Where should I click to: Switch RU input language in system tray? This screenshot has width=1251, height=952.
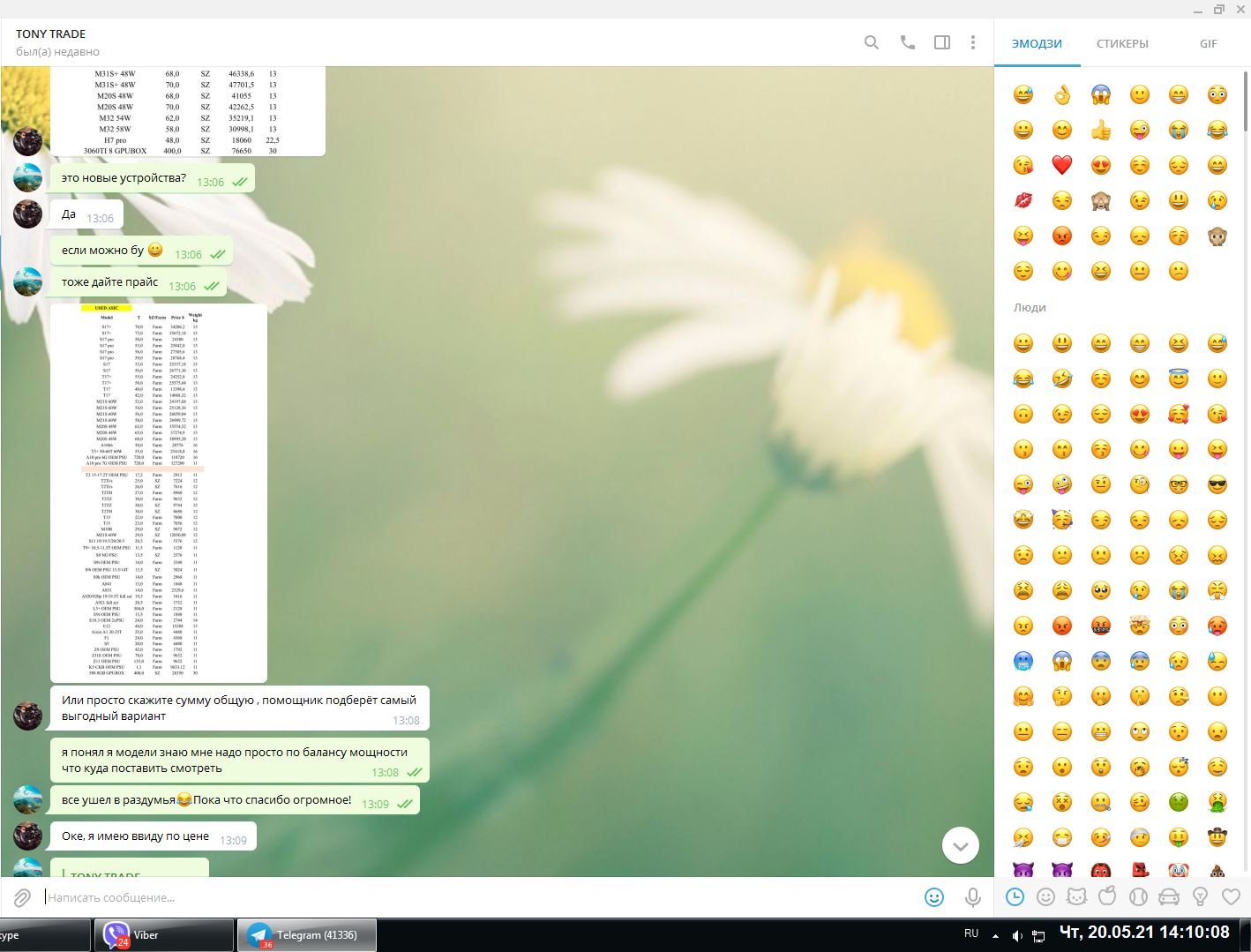971,933
